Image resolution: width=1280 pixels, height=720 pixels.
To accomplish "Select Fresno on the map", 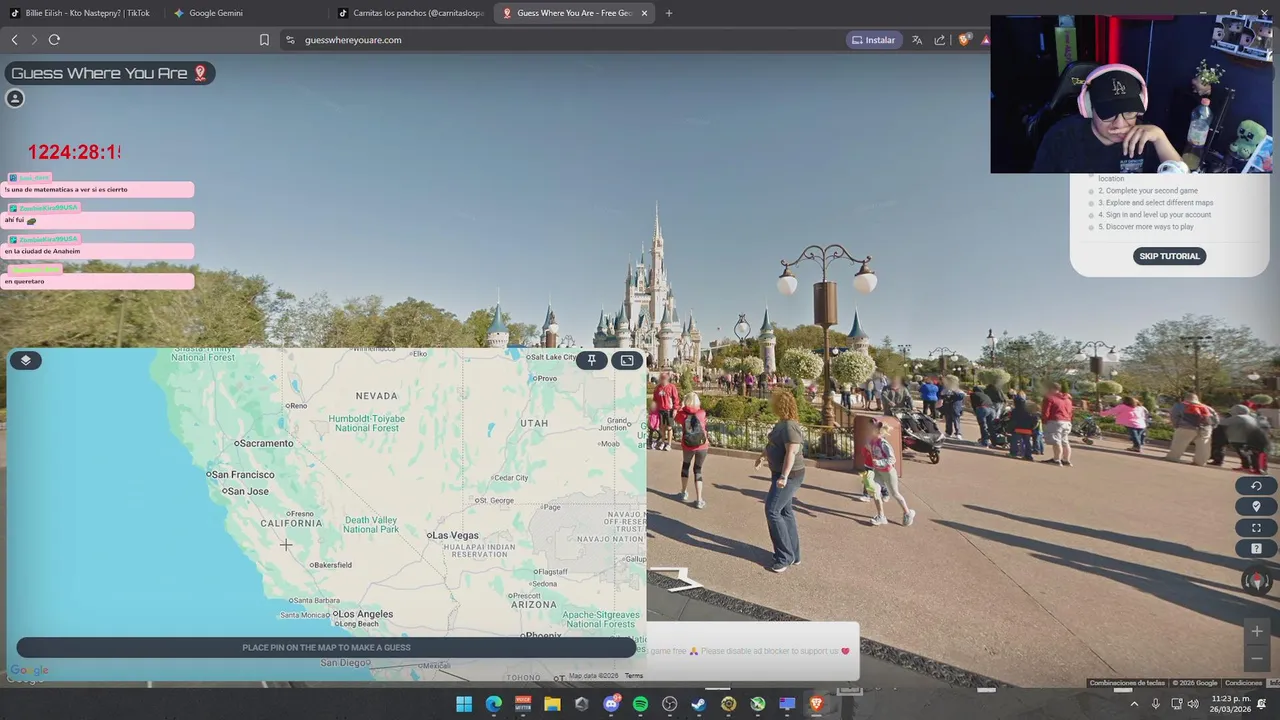I will click(301, 514).
